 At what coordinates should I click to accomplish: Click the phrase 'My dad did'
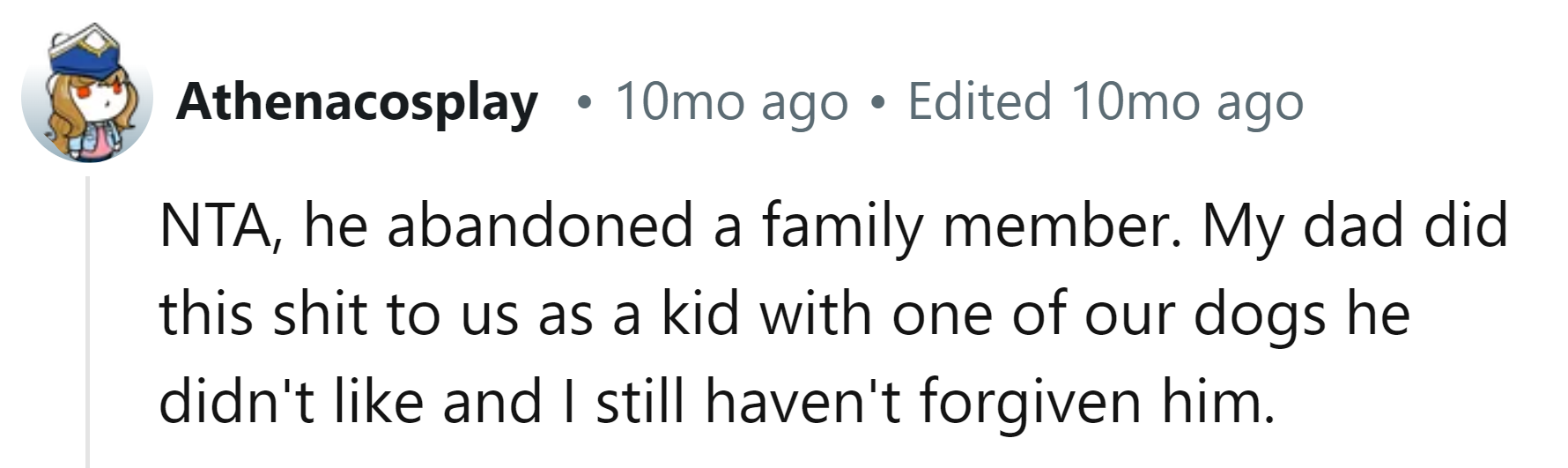pyautogui.click(x=1355, y=226)
